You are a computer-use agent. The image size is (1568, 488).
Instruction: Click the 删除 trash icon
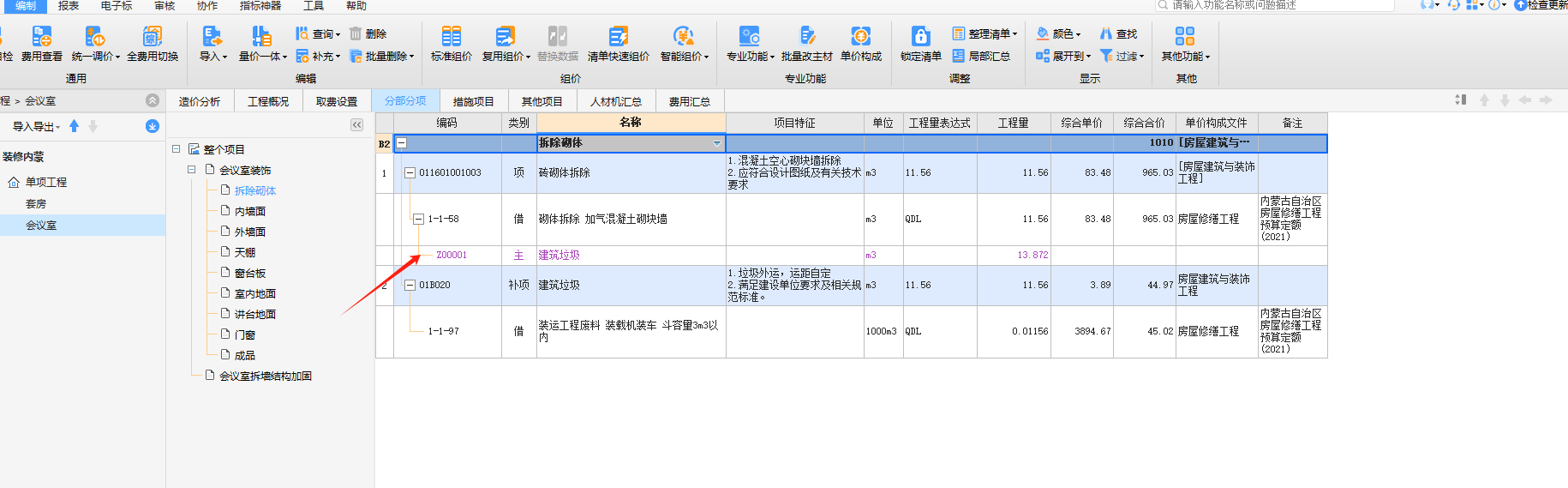(355, 33)
